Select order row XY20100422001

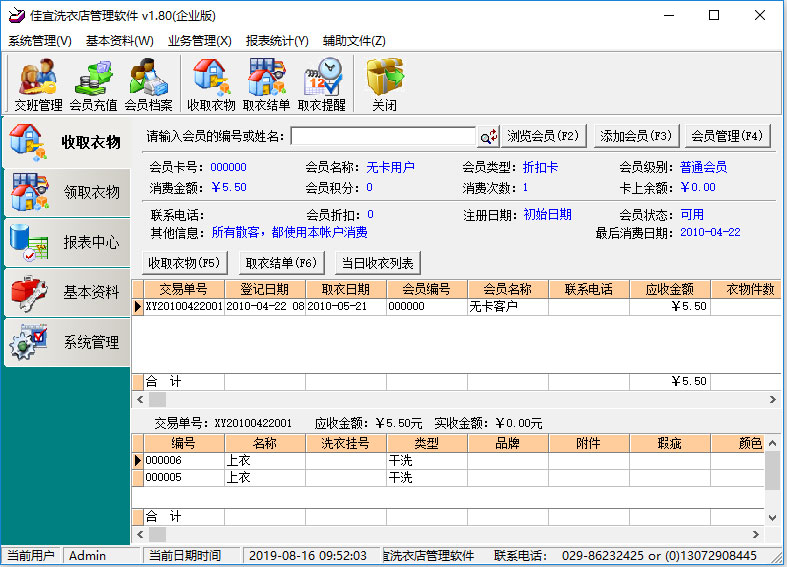457,307
